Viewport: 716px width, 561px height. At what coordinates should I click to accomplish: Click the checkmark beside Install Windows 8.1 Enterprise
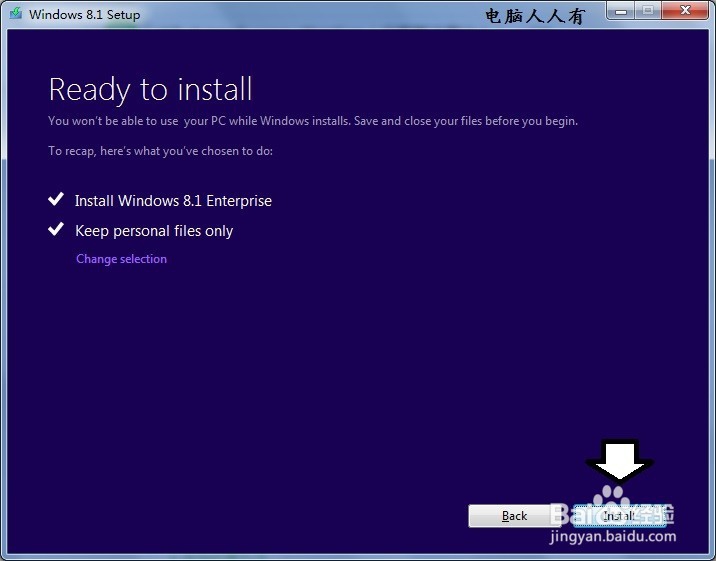click(56, 199)
